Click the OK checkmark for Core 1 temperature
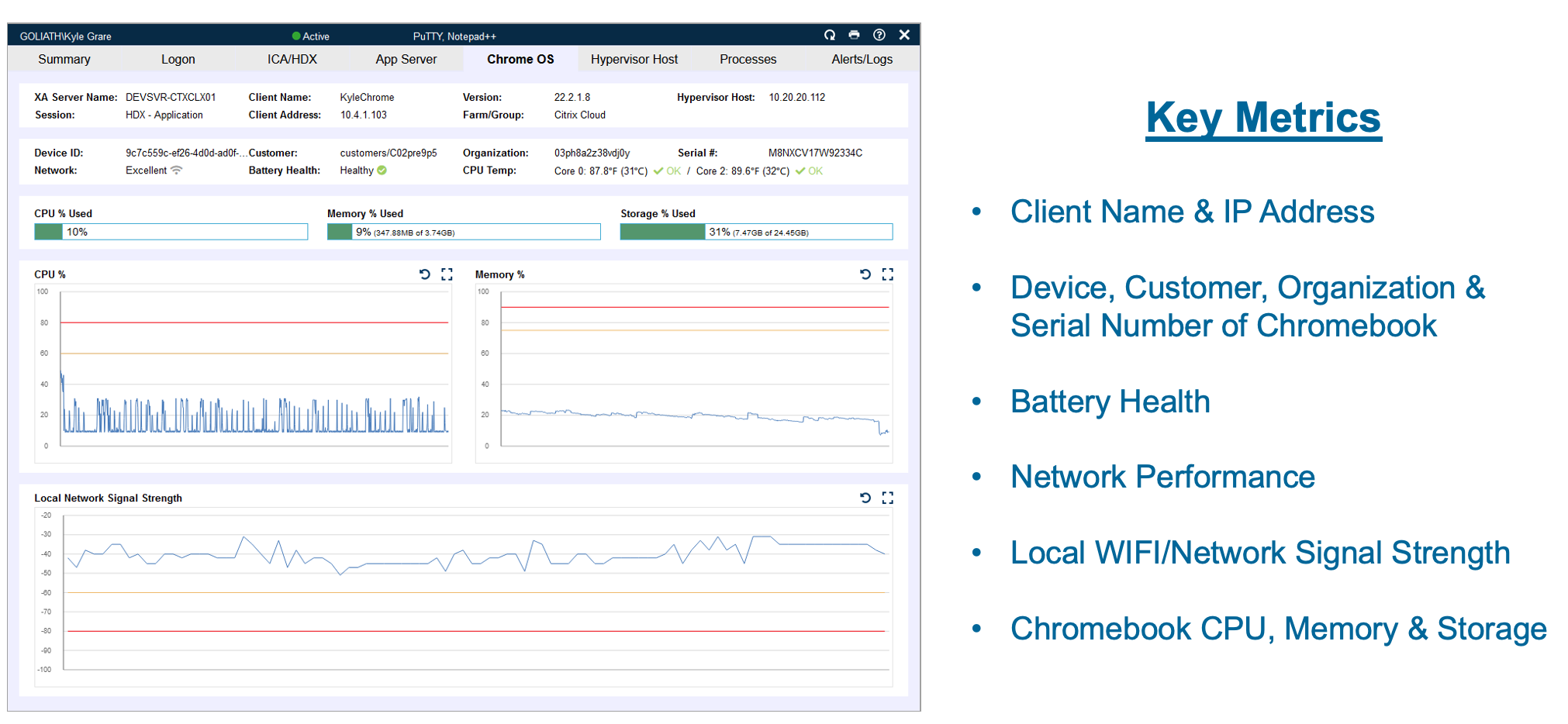This screenshot has width=1568, height=724. click(x=802, y=171)
